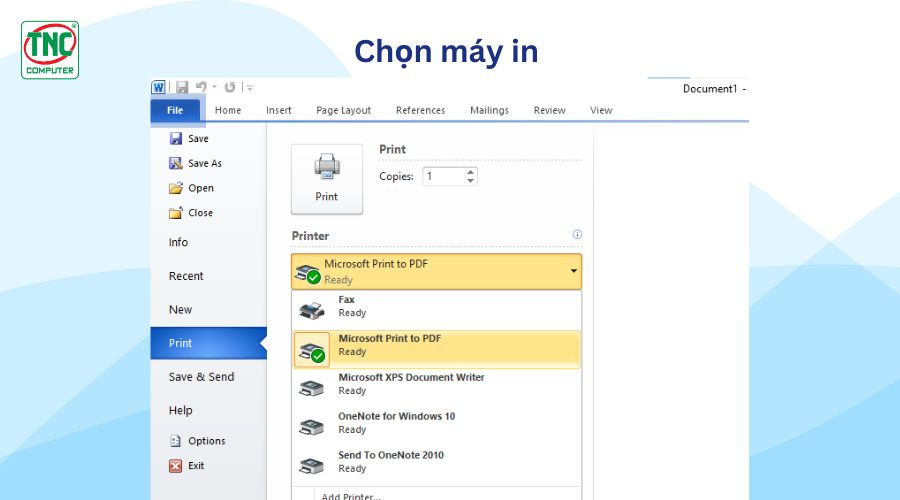The image size is (900, 500).
Task: Click the Undo icon in Quick Access Toolbar
Action: 201,87
